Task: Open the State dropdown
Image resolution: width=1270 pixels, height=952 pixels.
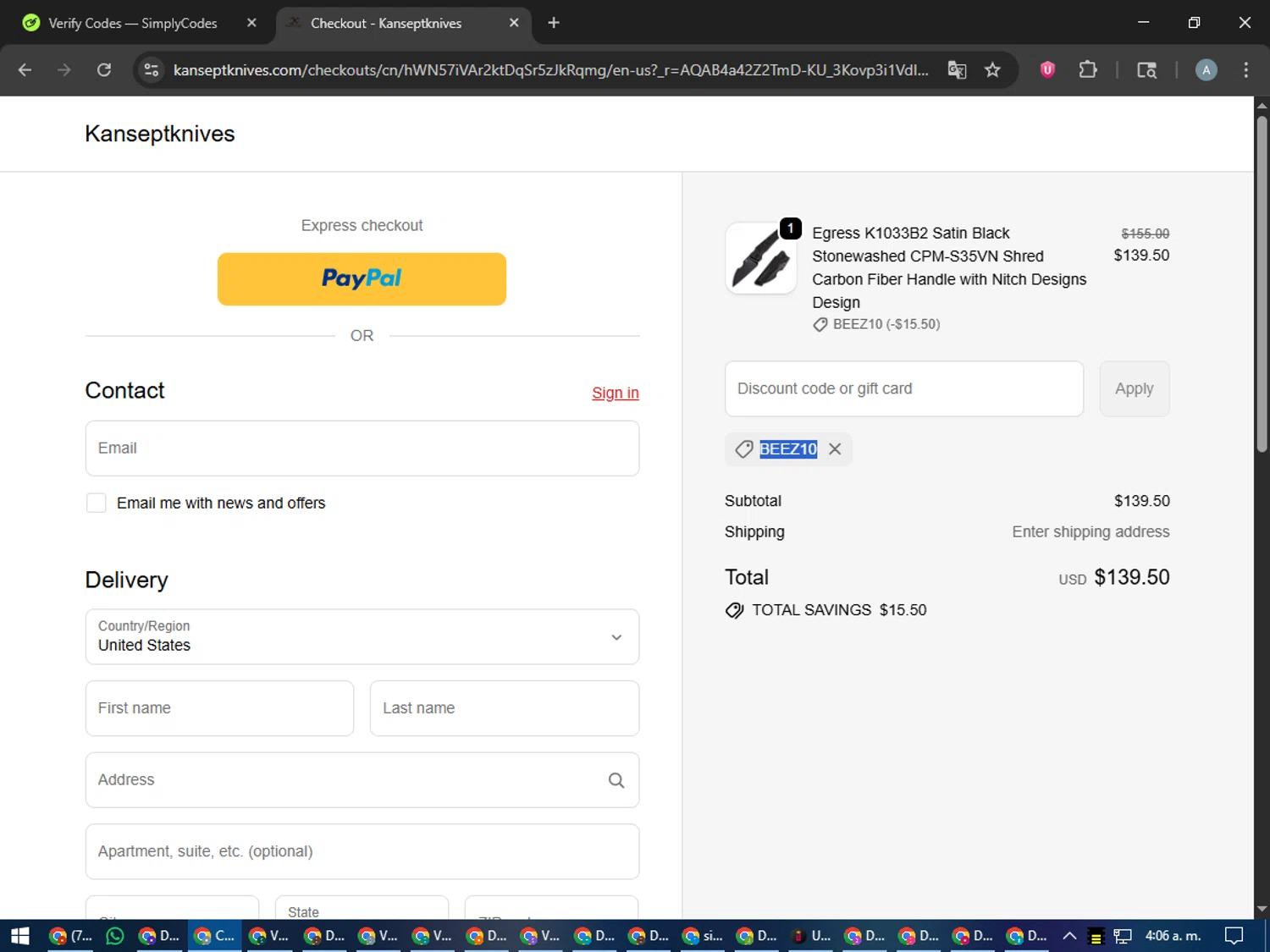Action: pyautogui.click(x=362, y=908)
